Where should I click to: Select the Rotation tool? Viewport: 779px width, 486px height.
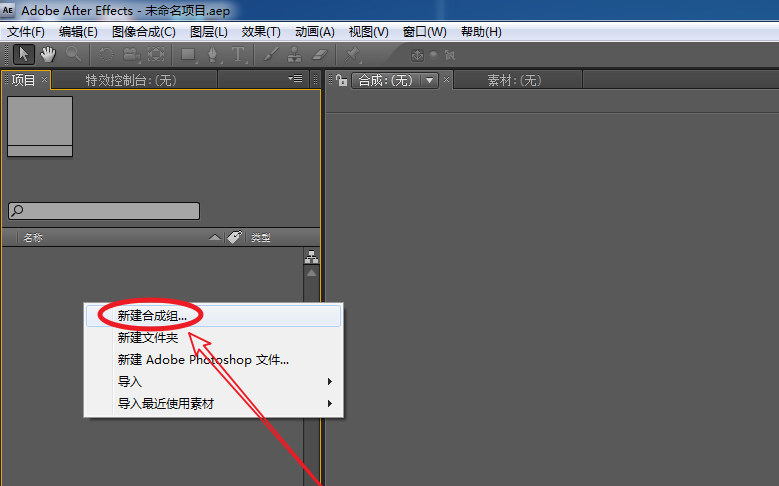point(106,54)
